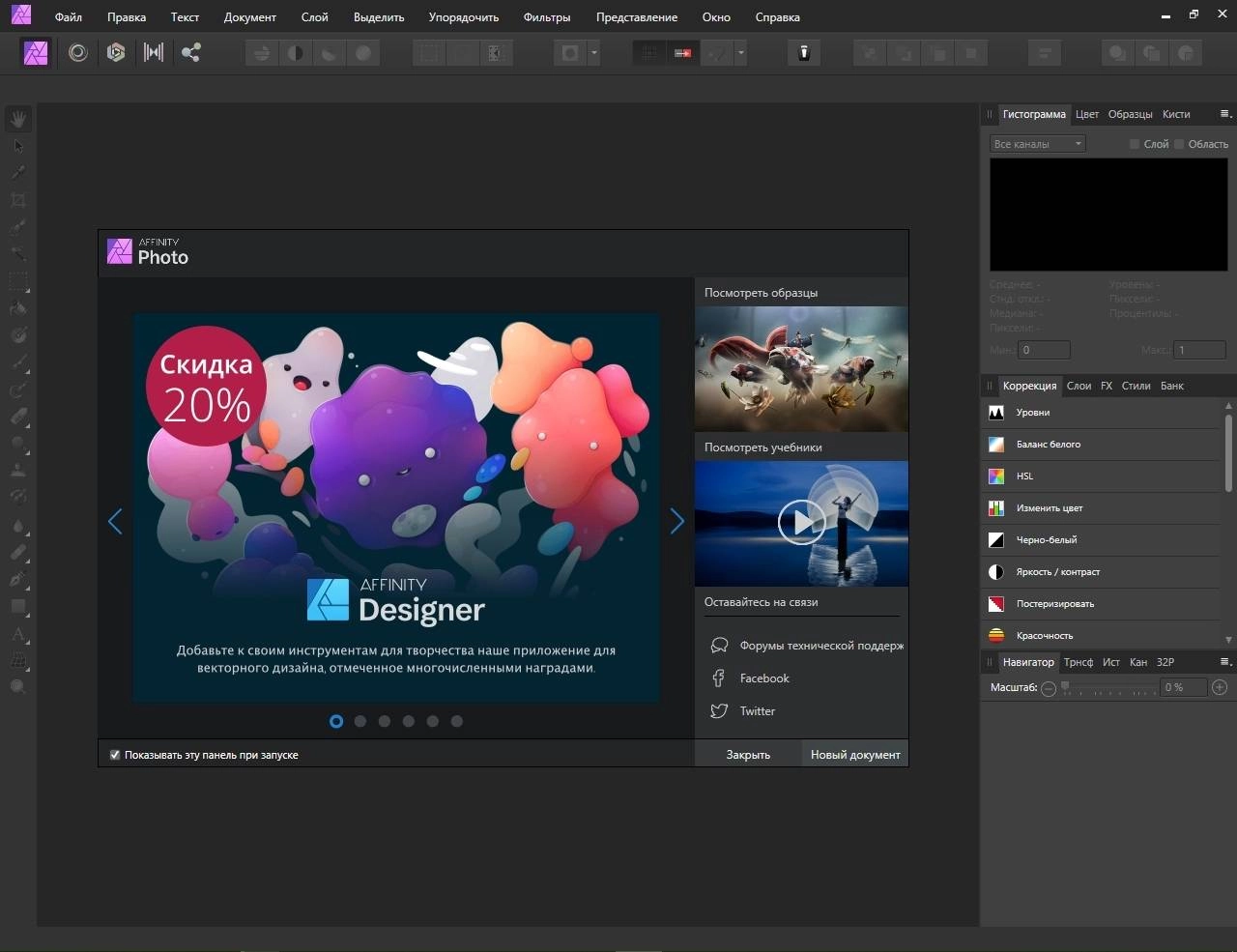Select the Crop tool
Screen dimensions: 1237x952
pos(18,200)
